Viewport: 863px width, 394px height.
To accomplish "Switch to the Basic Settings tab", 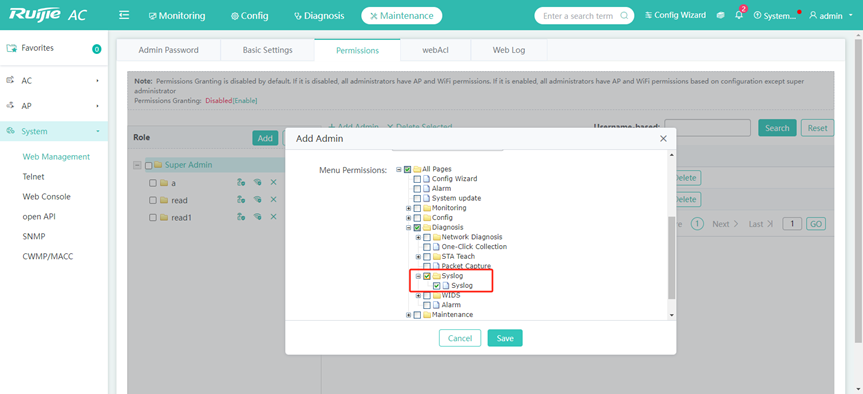I will 267,50.
